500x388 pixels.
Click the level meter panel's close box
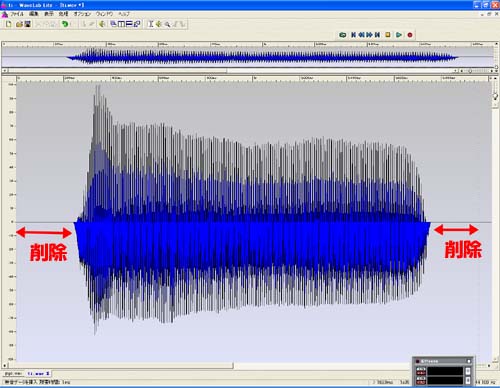click(x=469, y=361)
